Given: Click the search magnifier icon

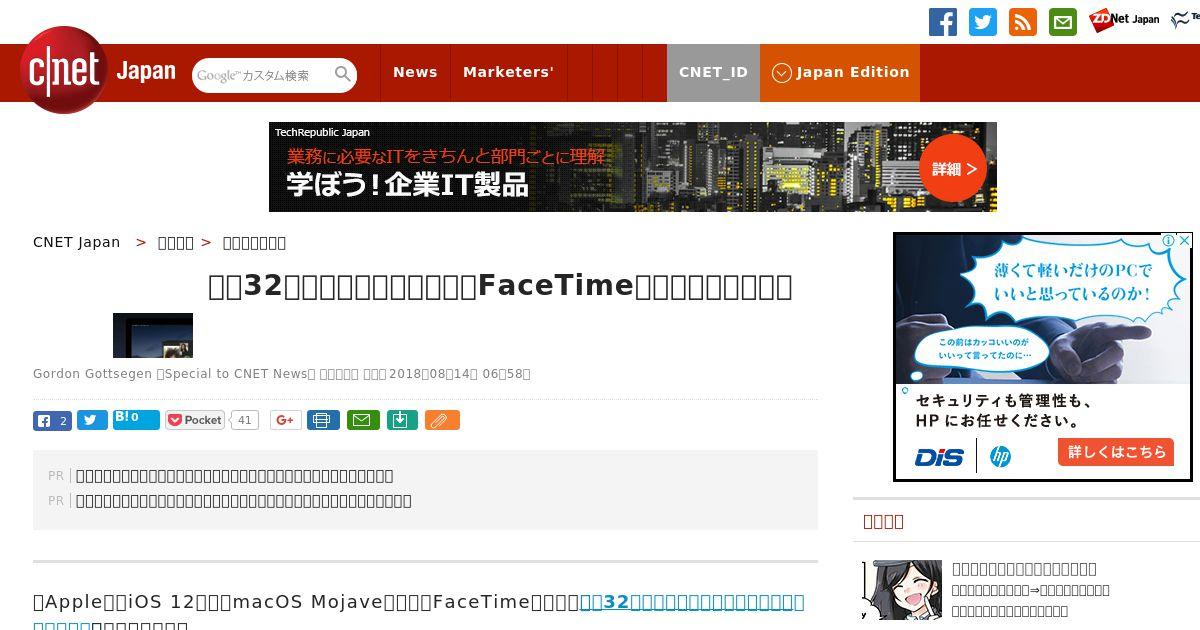Looking at the screenshot, I should 343,74.
